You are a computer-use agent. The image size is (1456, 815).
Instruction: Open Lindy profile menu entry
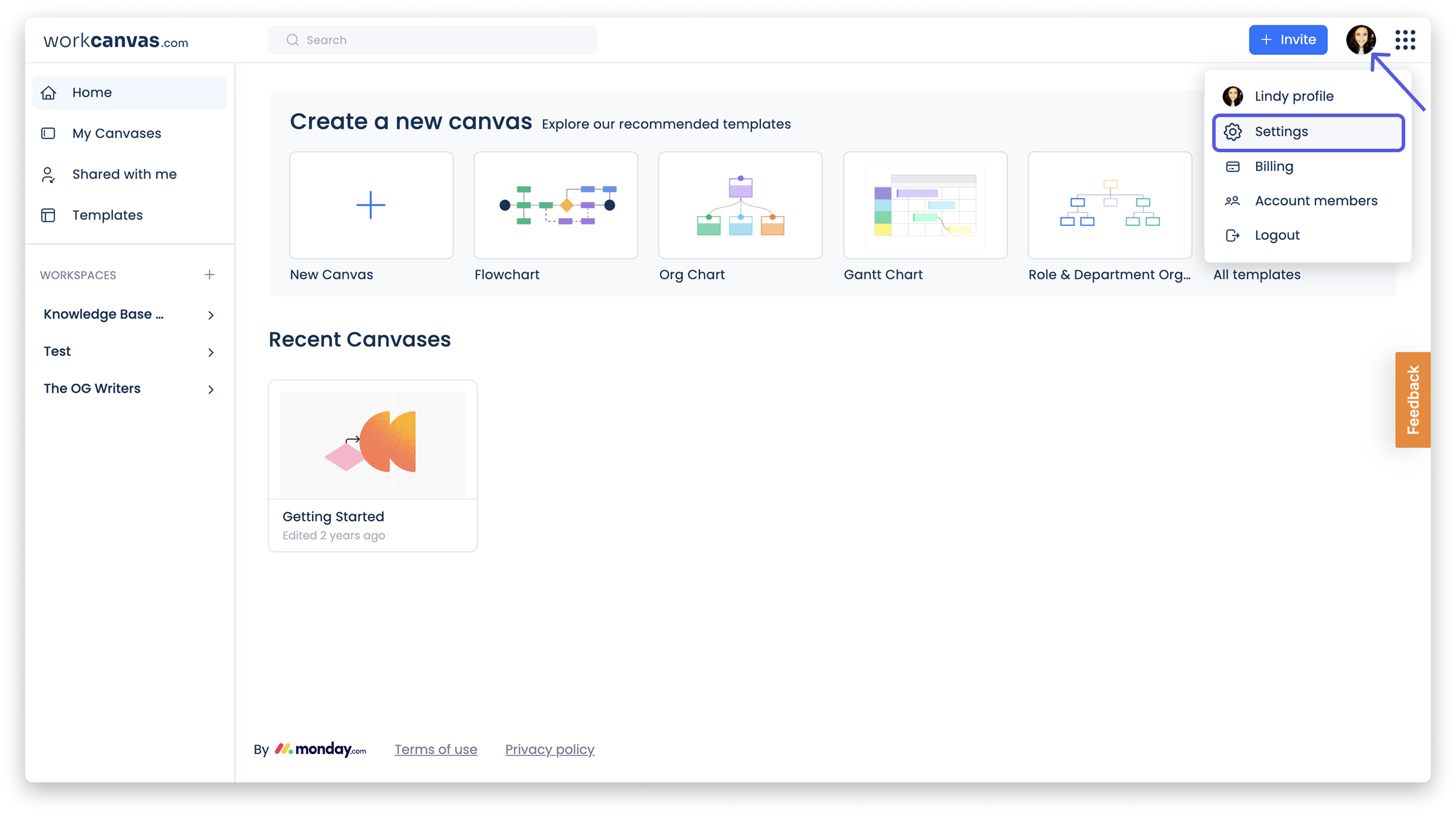click(1293, 96)
